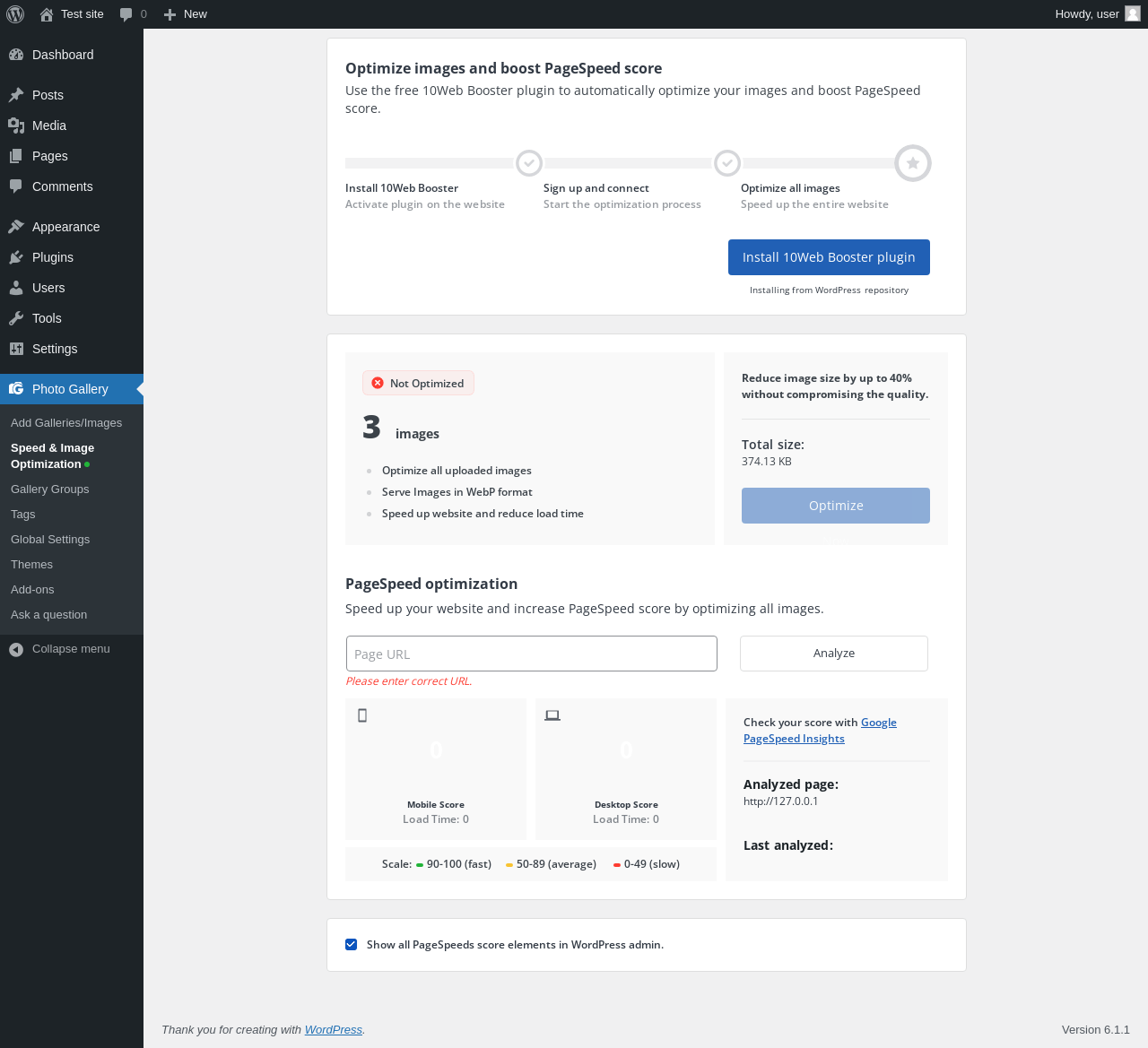
Task: Click the Serve Images in WebP format text
Action: tap(457, 492)
